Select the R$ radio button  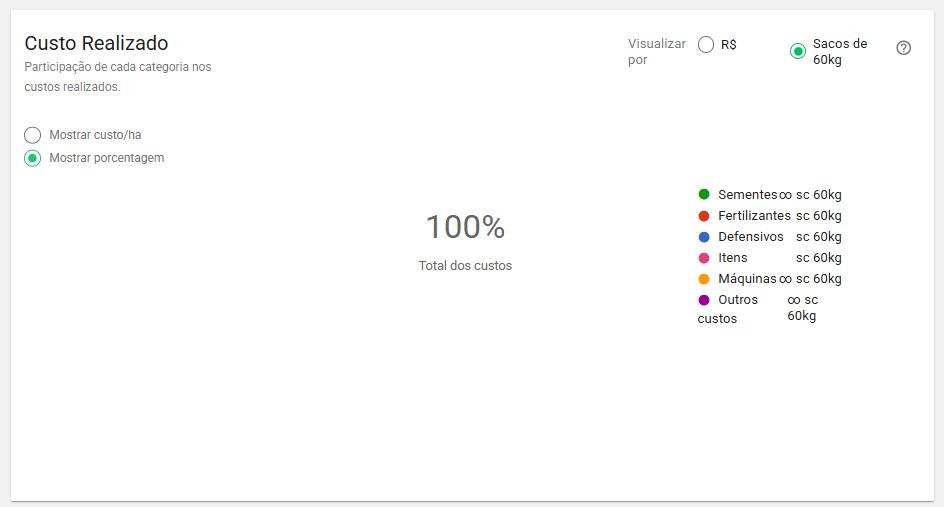pyautogui.click(x=707, y=45)
